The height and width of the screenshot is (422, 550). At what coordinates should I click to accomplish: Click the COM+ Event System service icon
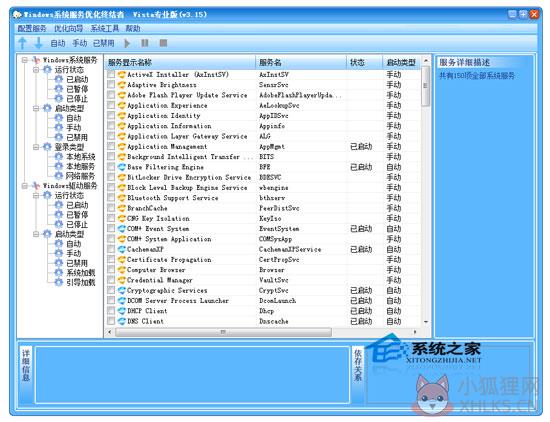point(121,229)
